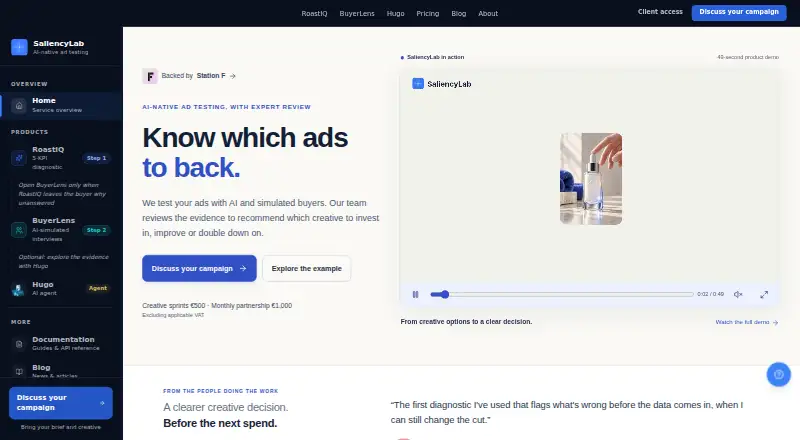Image resolution: width=800 pixels, height=440 pixels.
Task: Click the video progress bar track
Action: [x=562, y=295]
